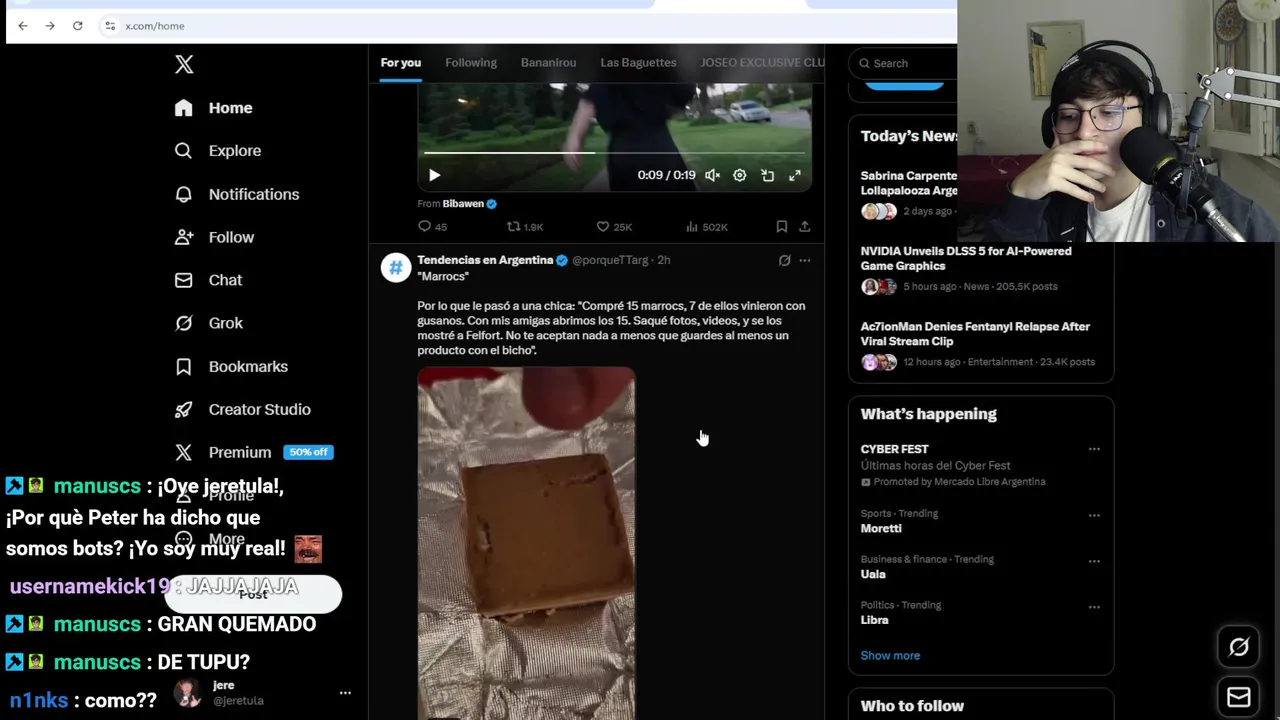Click the X logo in sidebar
1280x720 pixels.
[x=184, y=65]
